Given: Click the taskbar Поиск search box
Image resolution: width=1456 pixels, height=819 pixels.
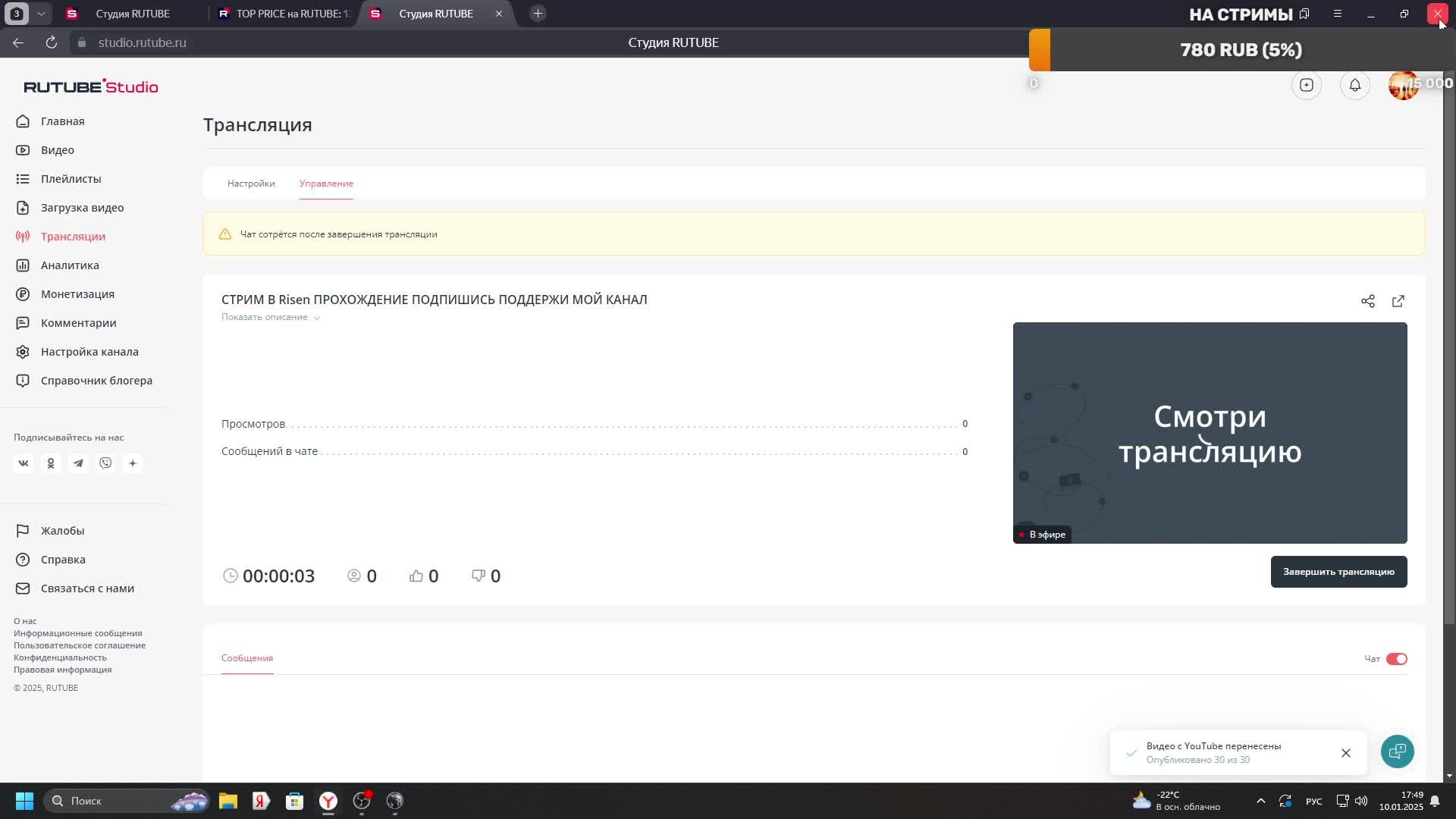Looking at the screenshot, I should coord(126,801).
